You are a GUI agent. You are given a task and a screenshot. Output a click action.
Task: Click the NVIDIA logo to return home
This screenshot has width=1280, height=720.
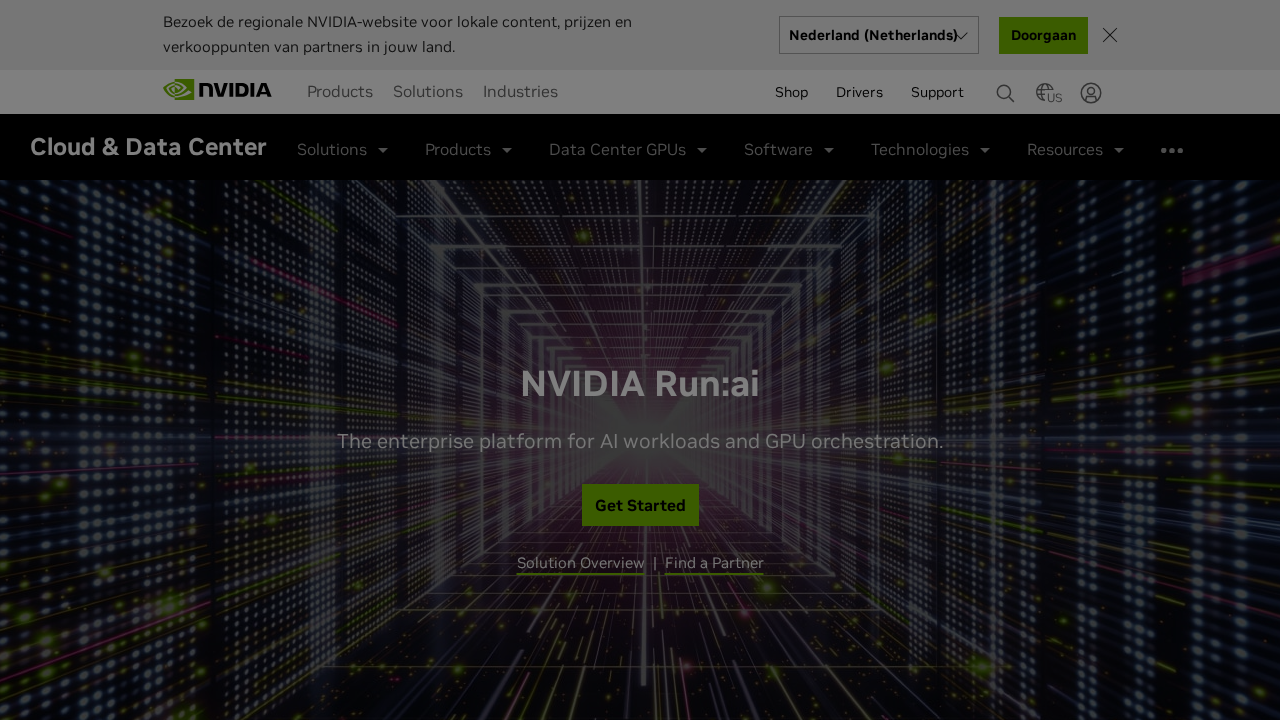(x=216, y=89)
